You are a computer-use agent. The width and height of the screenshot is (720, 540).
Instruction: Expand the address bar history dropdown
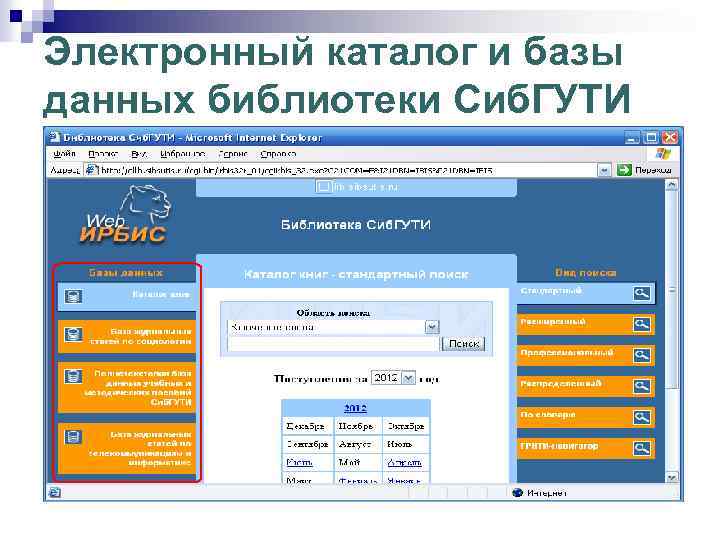[604, 170]
